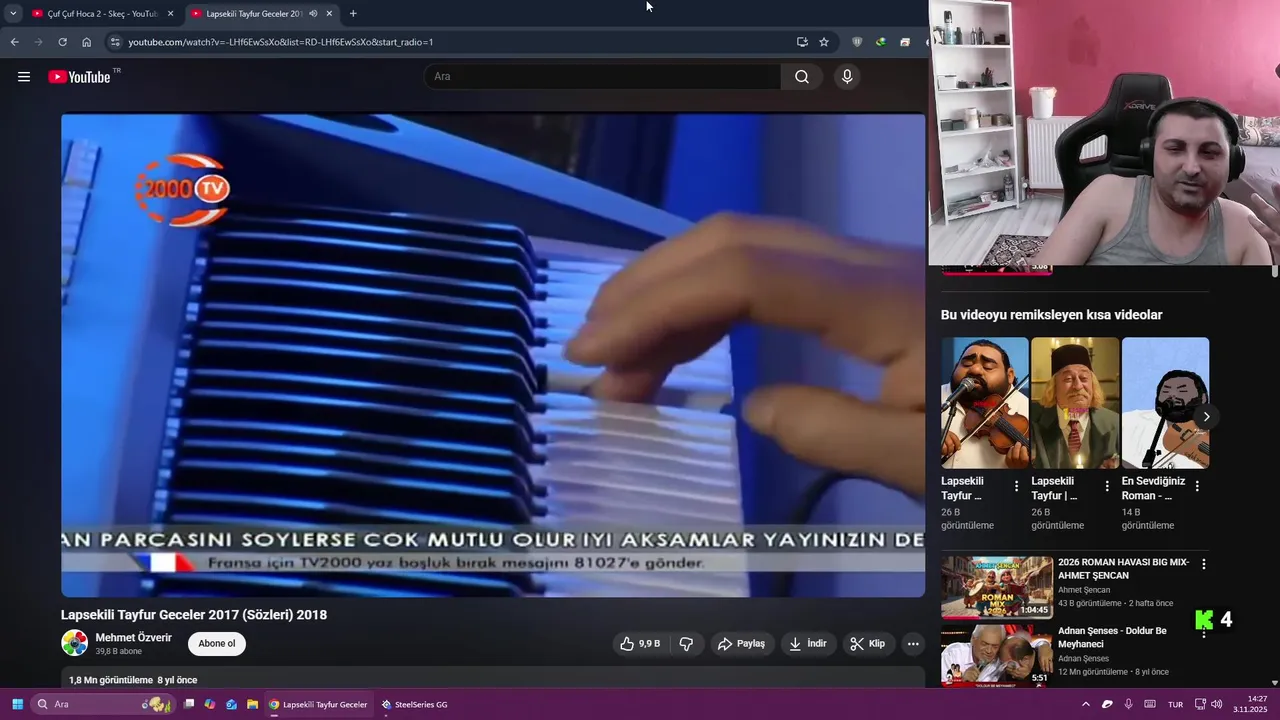Image resolution: width=1280 pixels, height=720 pixels.
Task: Switch to SteelSeries GG taskbar app
Action: 414,704
